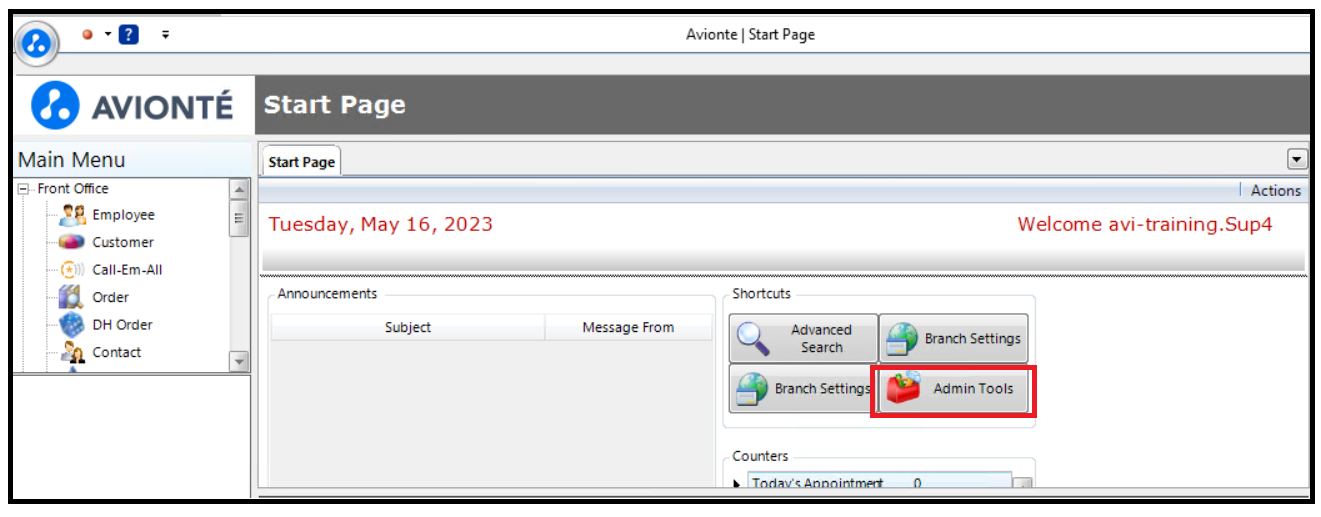Image resolution: width=1321 pixels, height=517 pixels.
Task: Click the Tuesday, May 16, 2023 date text
Action: click(x=381, y=224)
